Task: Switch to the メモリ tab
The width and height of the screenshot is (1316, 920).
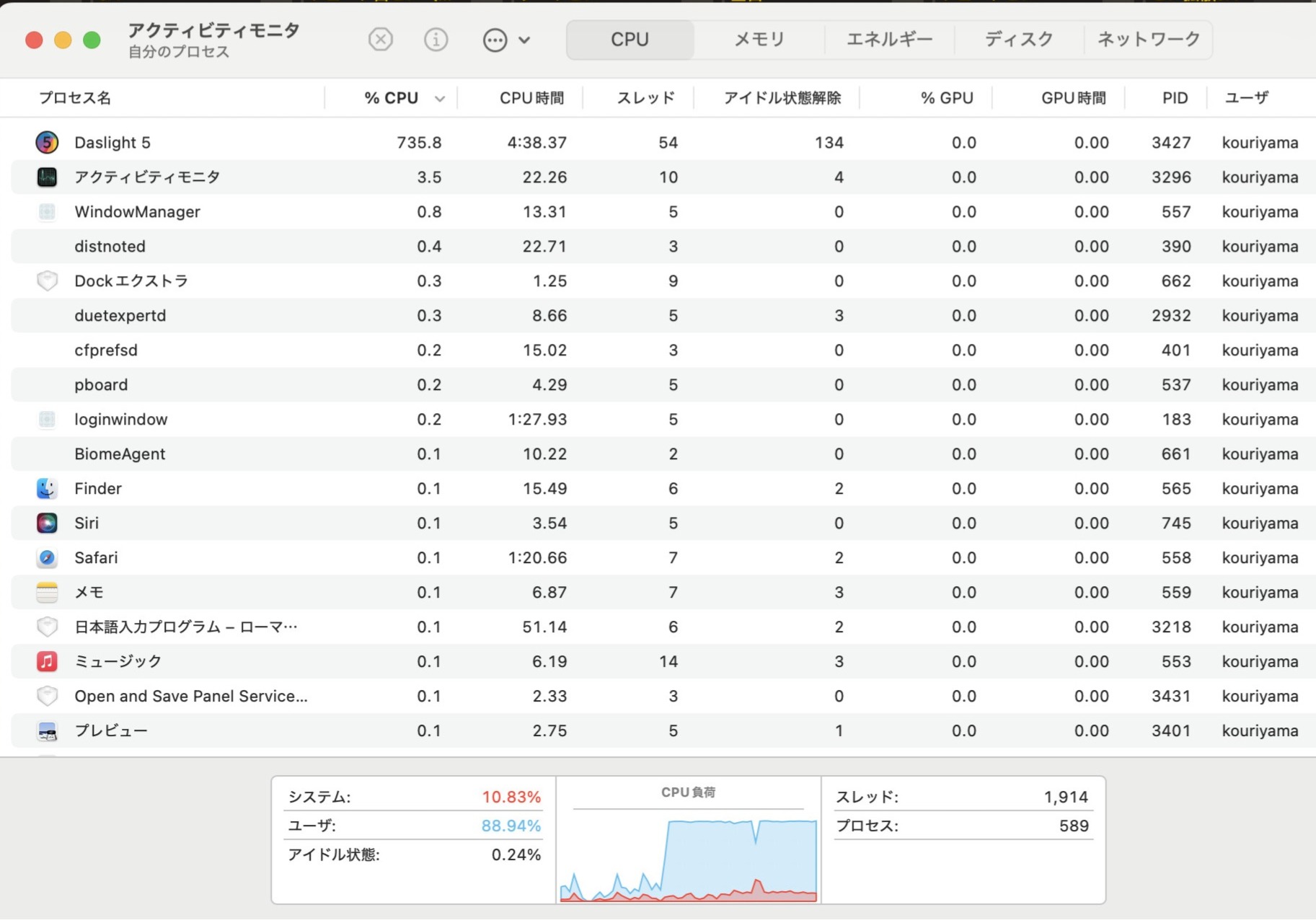Action: coord(759,39)
